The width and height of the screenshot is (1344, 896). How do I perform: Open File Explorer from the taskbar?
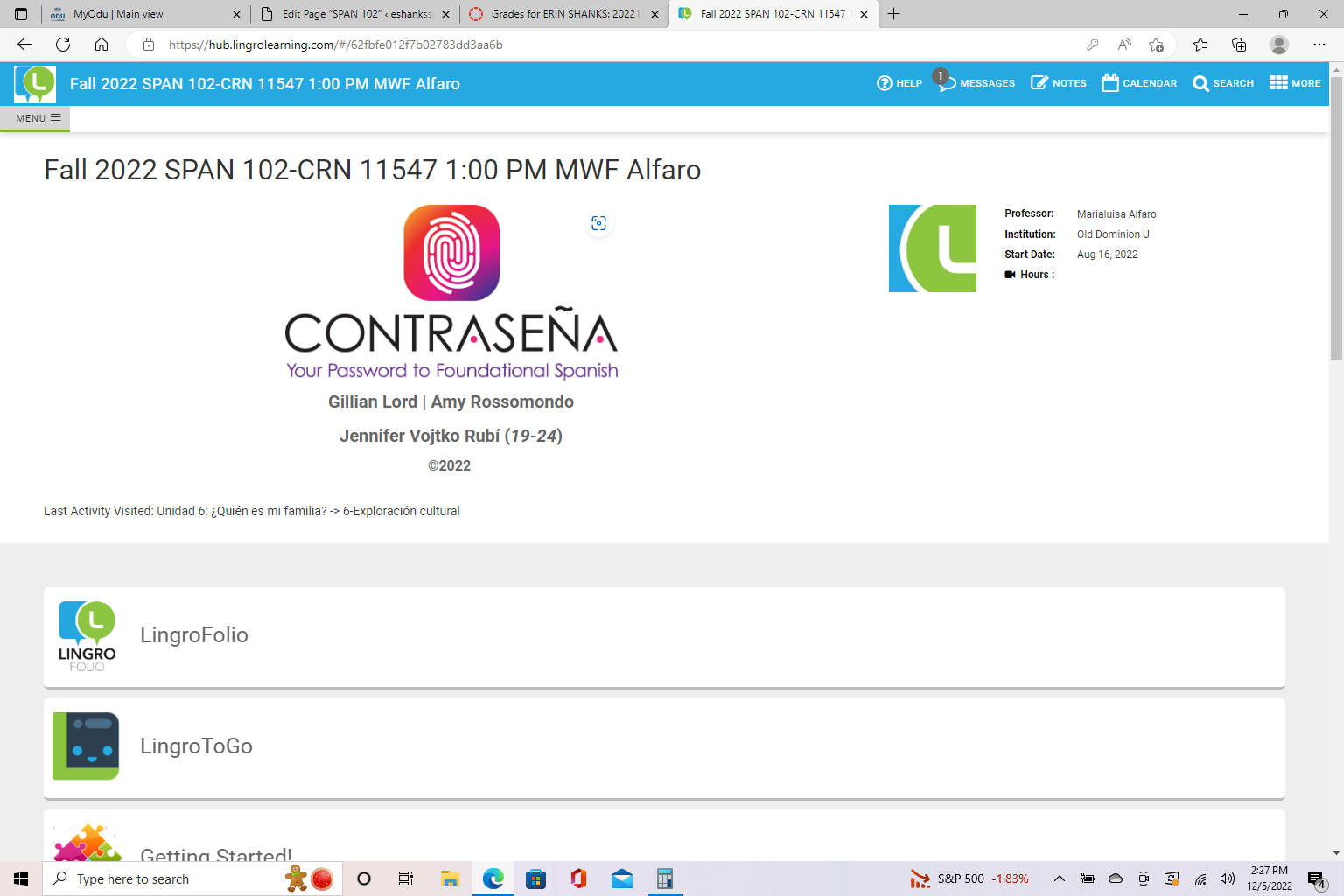450,878
